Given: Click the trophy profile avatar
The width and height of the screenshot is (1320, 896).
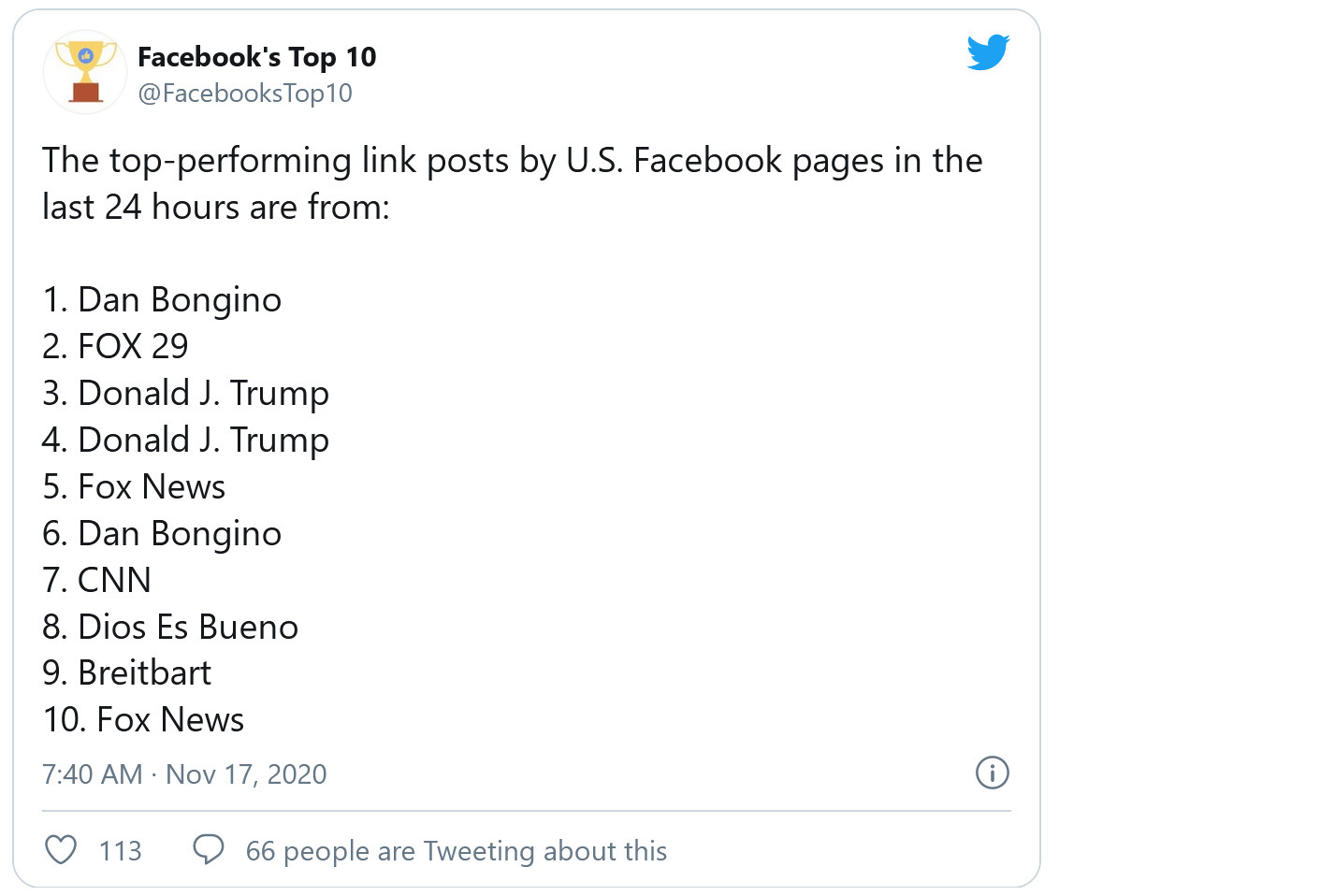Looking at the screenshot, I should click(85, 72).
